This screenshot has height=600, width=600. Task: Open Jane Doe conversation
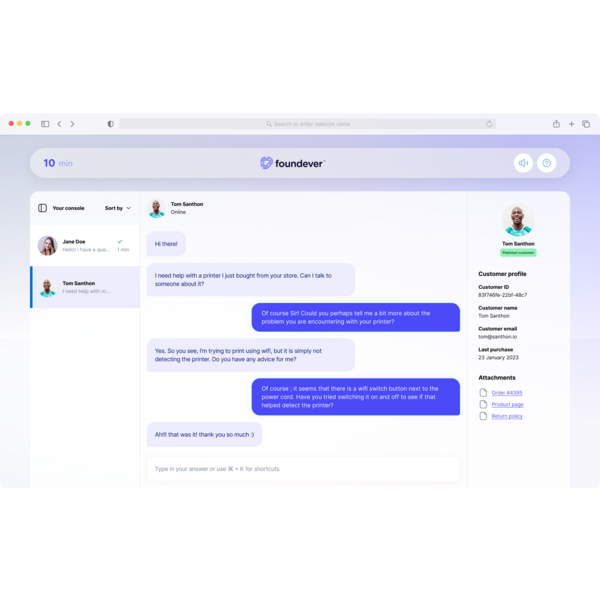(x=85, y=245)
